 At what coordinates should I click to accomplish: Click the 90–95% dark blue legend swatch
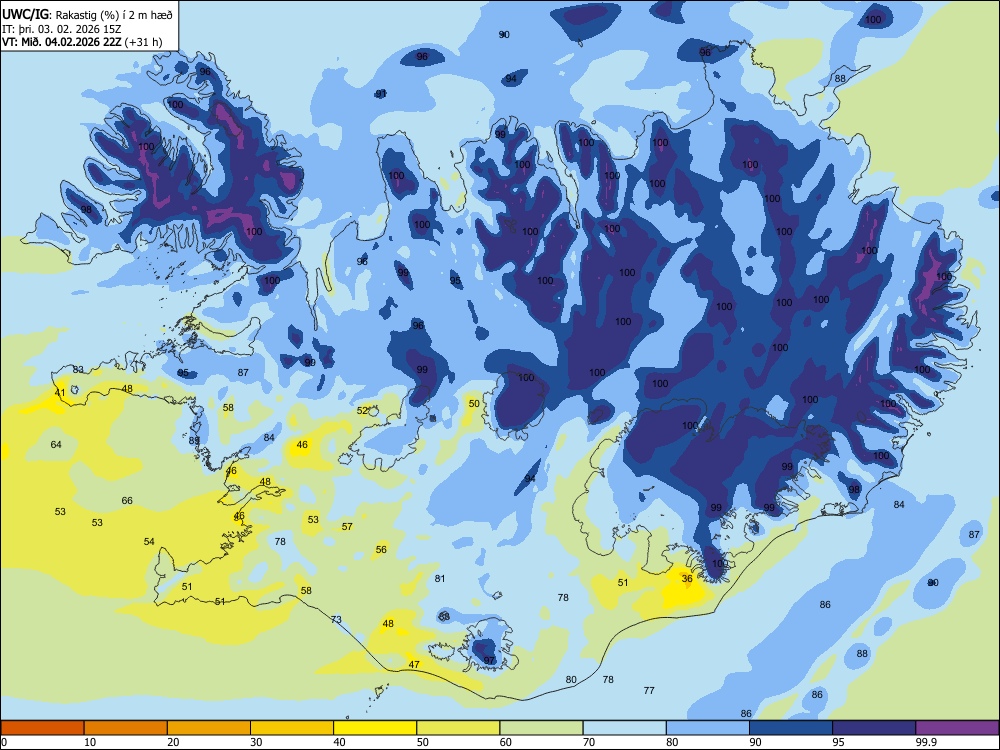[x=791, y=728]
